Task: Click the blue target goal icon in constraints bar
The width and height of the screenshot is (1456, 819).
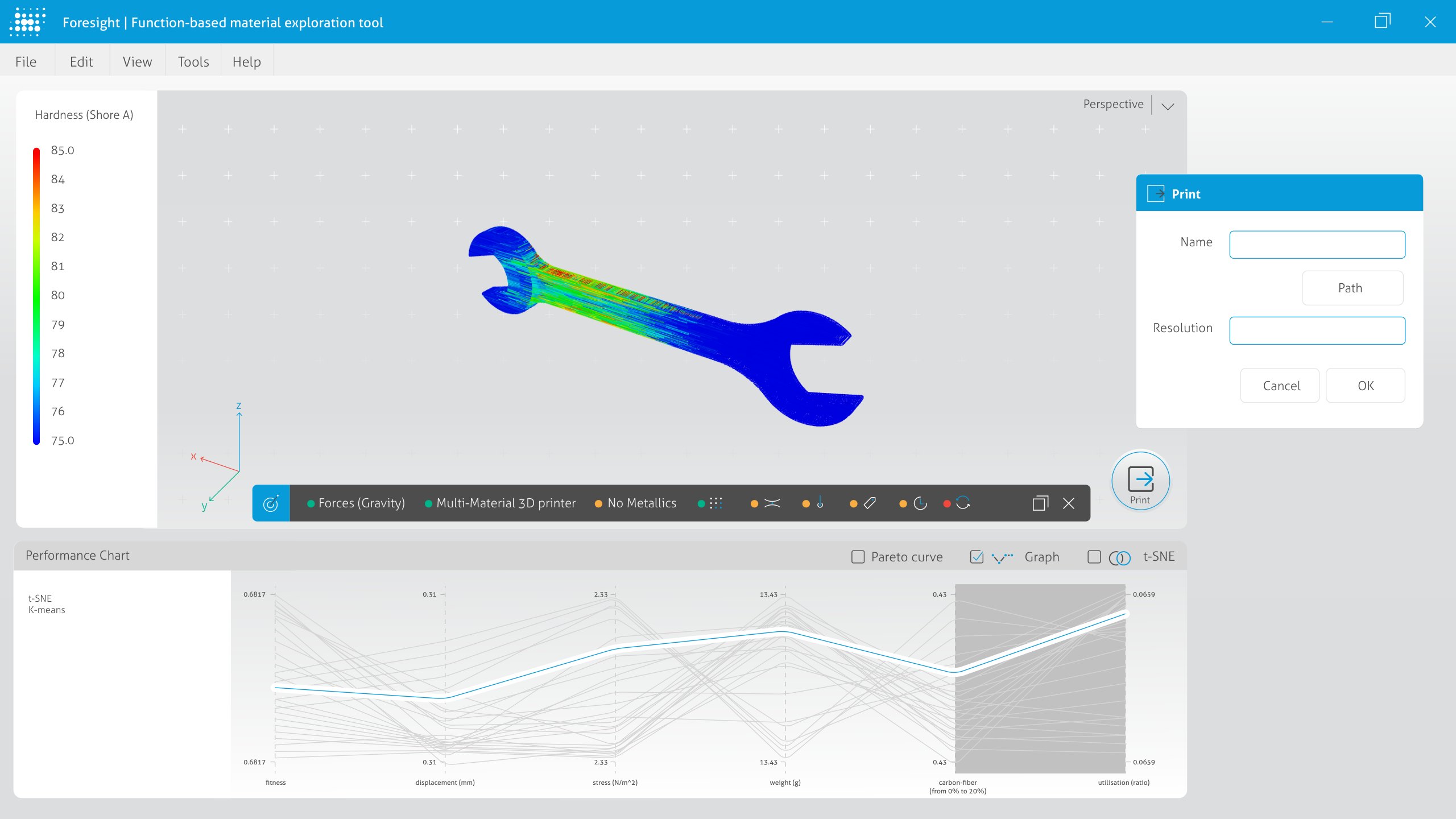Action: point(271,503)
